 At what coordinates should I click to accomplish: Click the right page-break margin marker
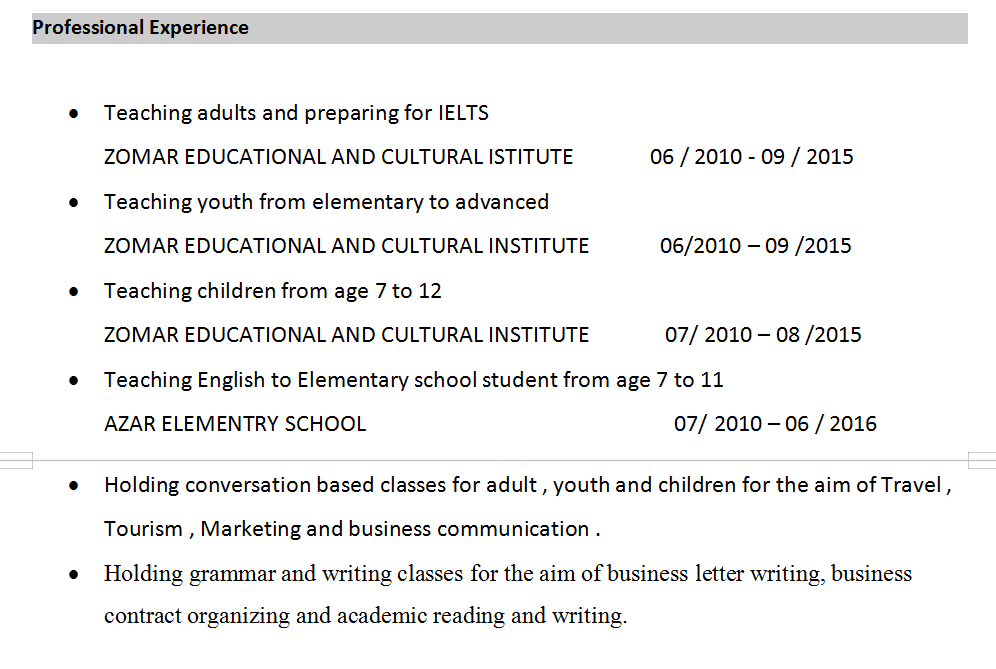(x=981, y=460)
